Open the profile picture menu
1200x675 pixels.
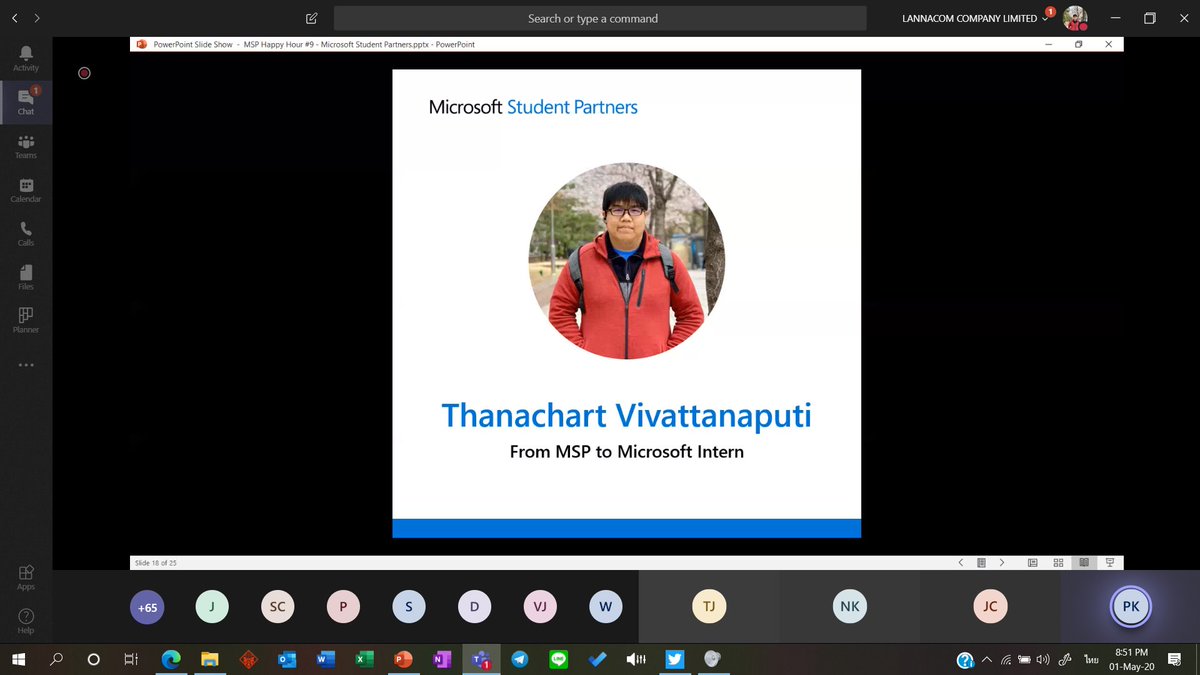point(1075,18)
